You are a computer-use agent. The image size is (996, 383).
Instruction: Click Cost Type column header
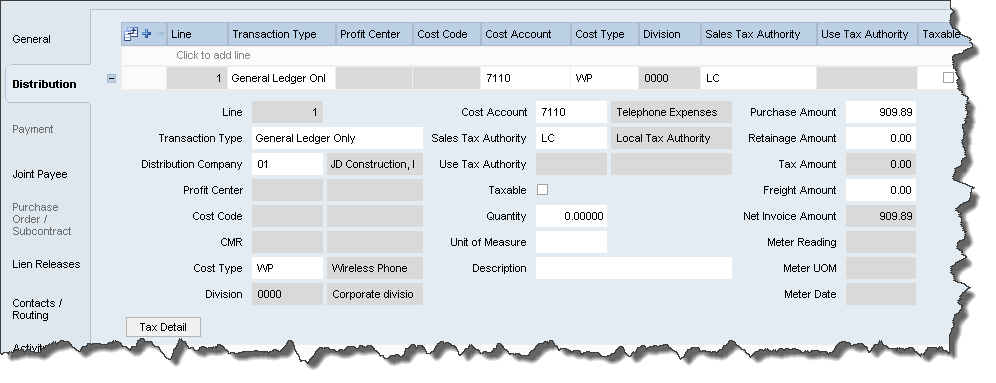[x=605, y=34]
